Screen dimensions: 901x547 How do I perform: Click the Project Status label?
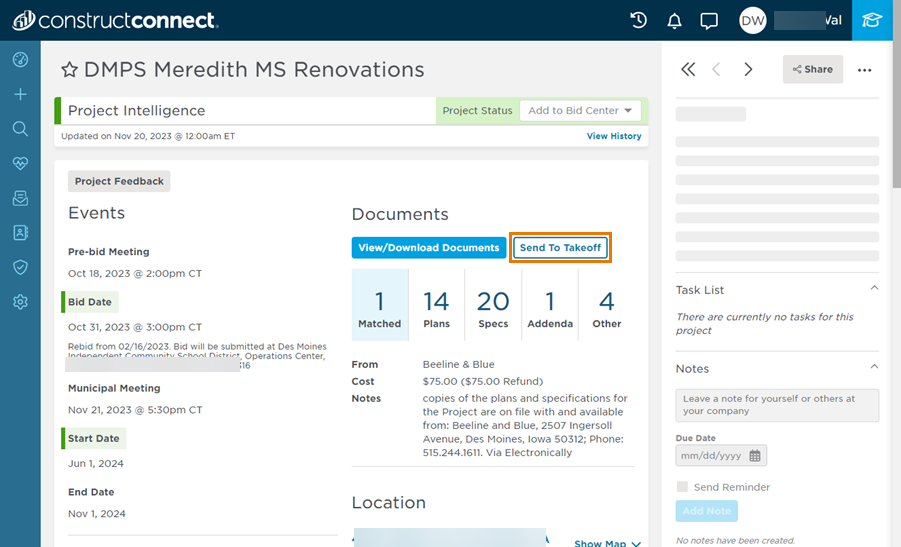tap(477, 110)
